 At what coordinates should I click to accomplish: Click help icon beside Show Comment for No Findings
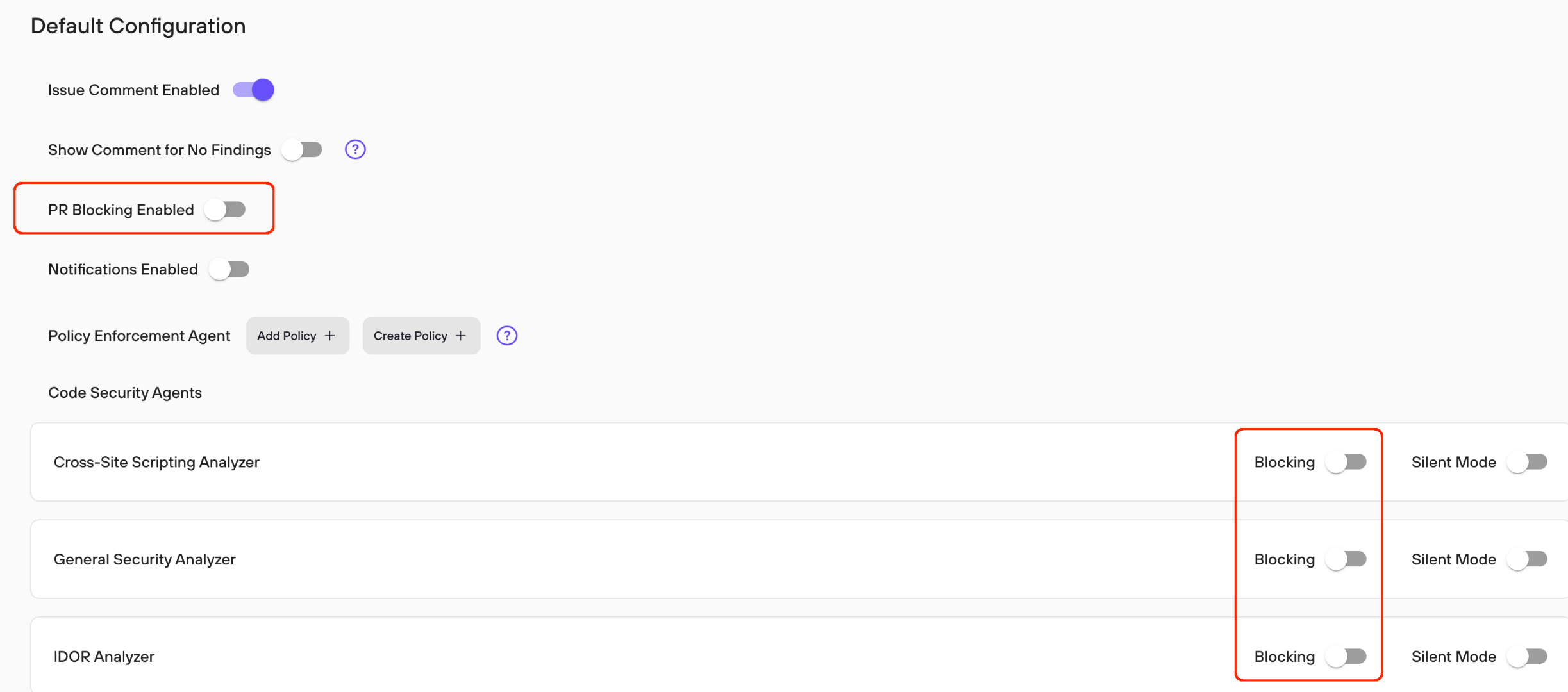(355, 149)
